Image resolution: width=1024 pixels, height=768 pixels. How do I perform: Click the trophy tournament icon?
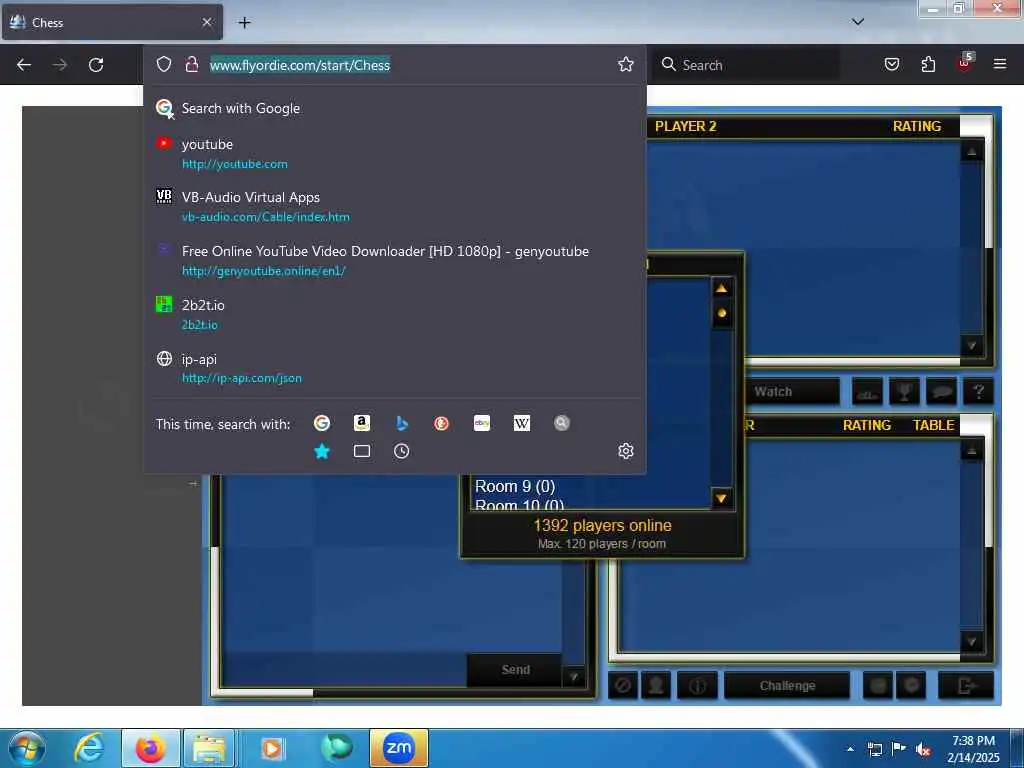904,392
